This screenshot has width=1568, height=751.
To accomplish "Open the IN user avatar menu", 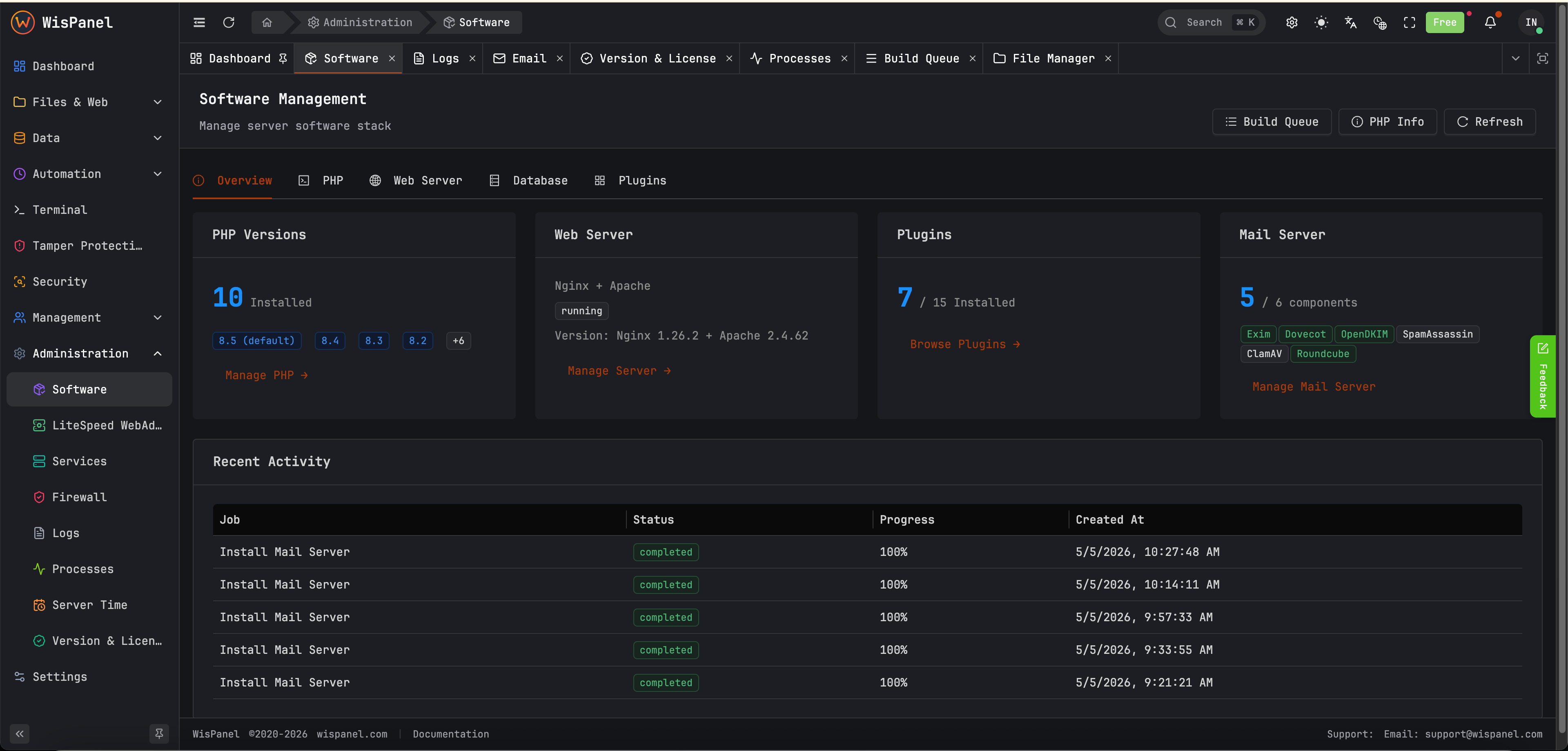I will 1531,22.
